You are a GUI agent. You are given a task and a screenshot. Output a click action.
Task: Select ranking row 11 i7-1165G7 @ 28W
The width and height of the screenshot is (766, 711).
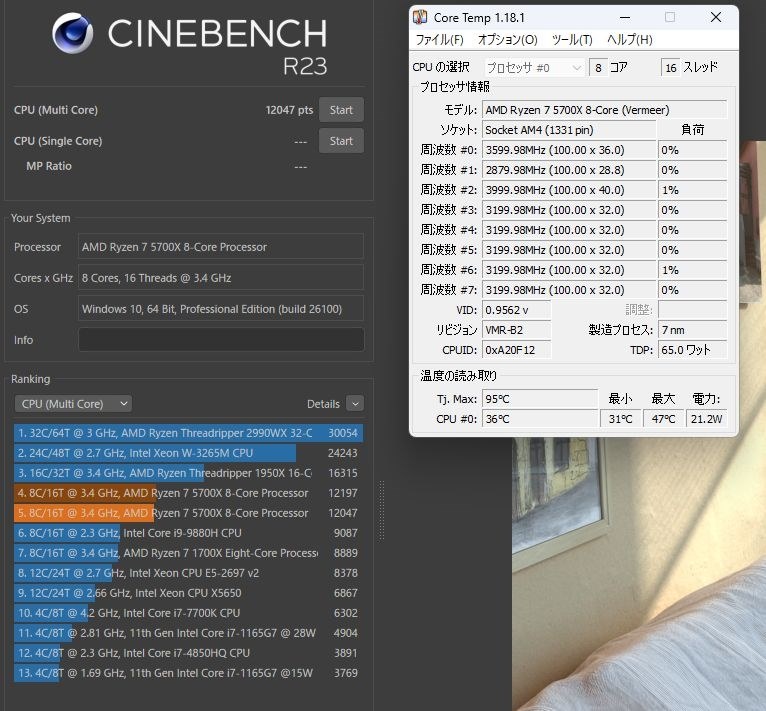click(x=188, y=633)
